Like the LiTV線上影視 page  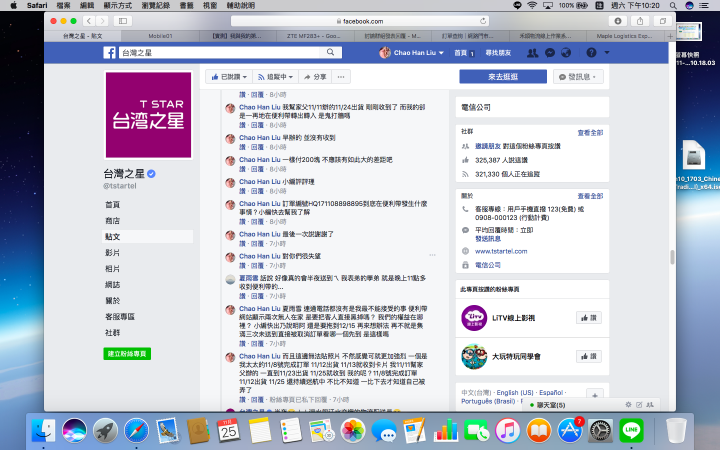click(x=589, y=318)
